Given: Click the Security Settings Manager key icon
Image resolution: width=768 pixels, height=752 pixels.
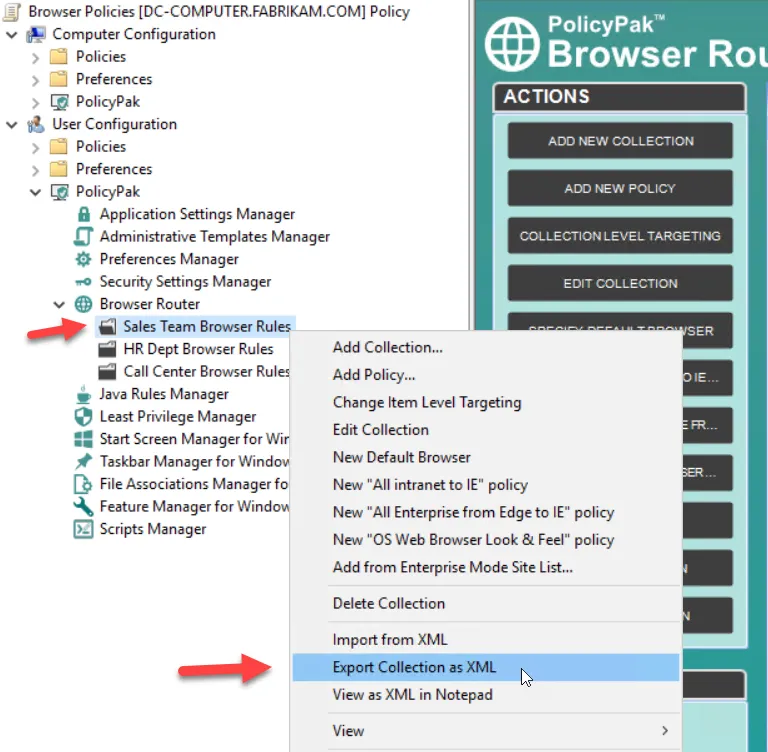Looking at the screenshot, I should click(x=83, y=282).
